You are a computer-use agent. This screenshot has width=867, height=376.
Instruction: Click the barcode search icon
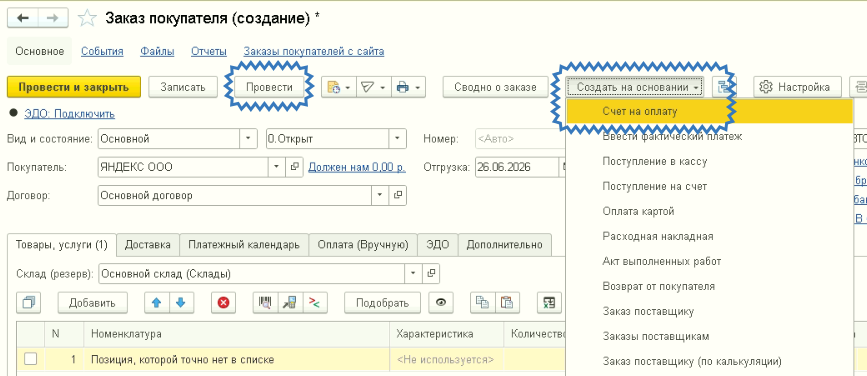tap(265, 302)
